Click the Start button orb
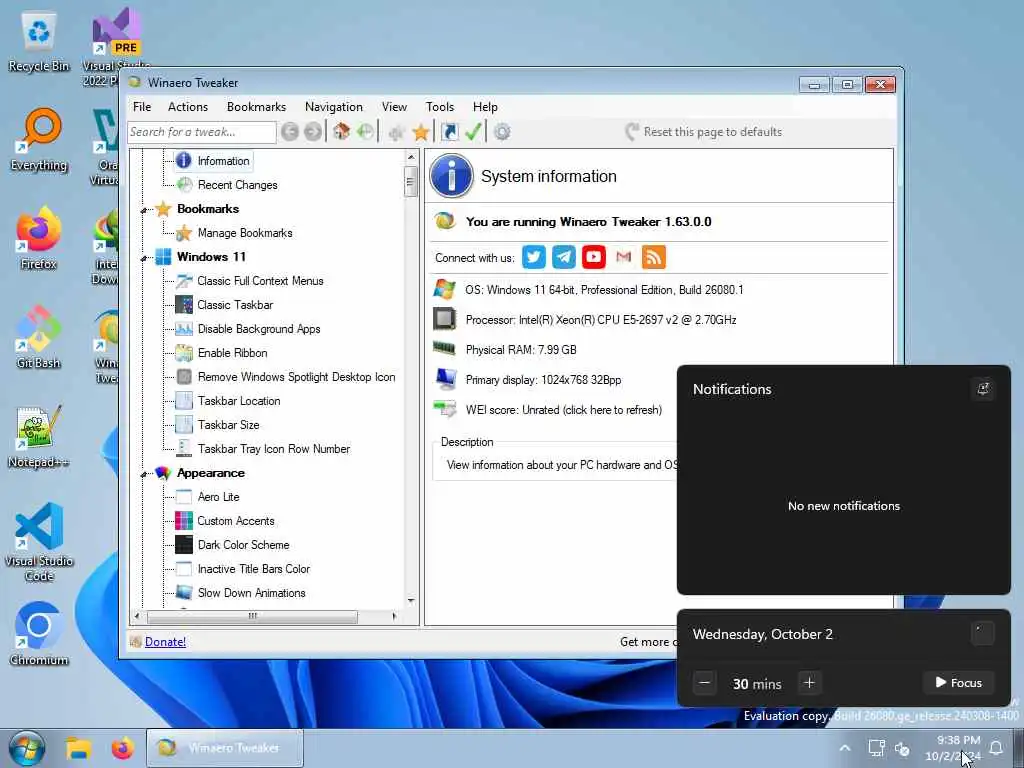 tap(26, 748)
